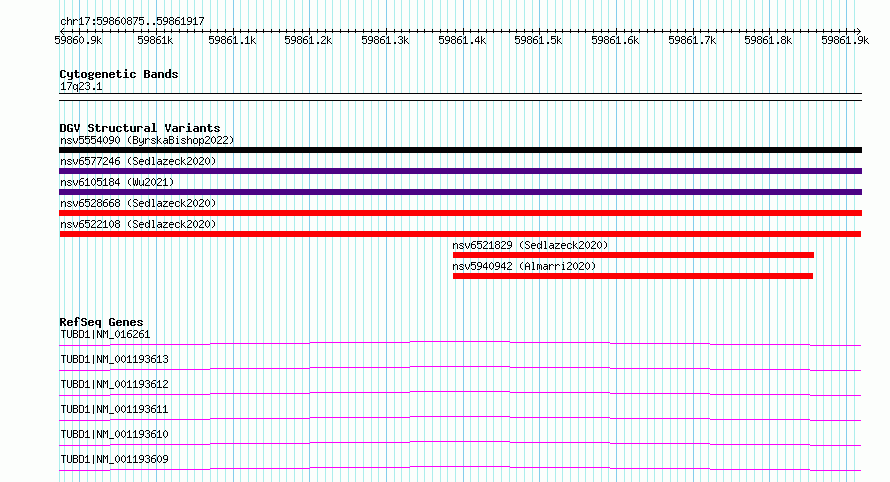The width and height of the screenshot is (890, 482).
Task: Click the 59861.3k ruler tick label
Action: tap(385, 40)
